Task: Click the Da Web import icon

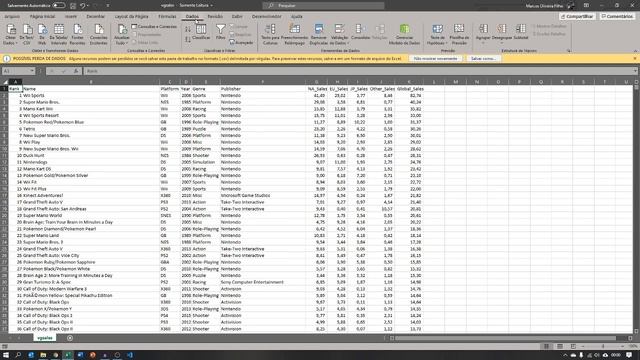Action: (x=42, y=35)
